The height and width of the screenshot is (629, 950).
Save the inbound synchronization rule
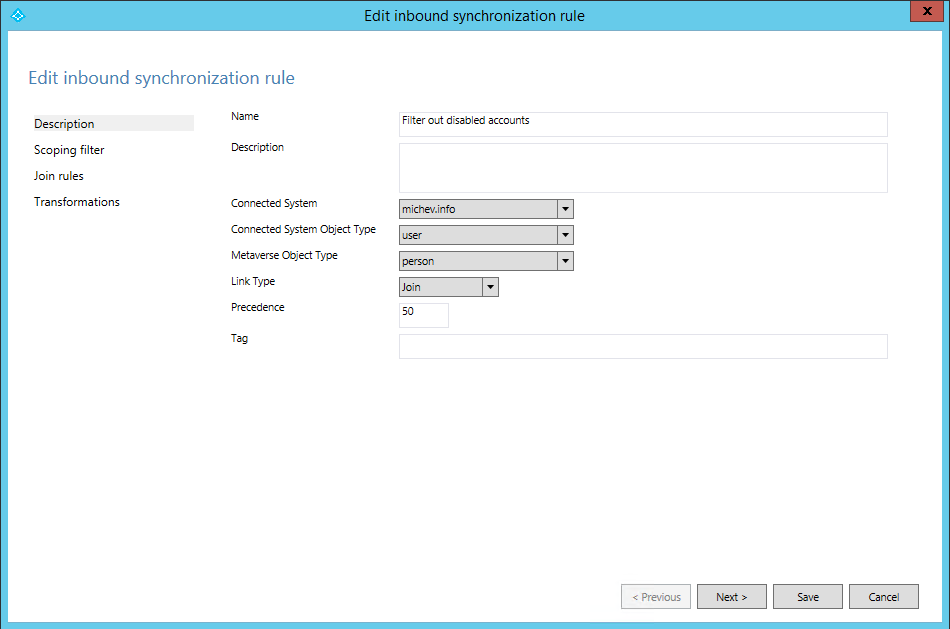click(x=807, y=596)
